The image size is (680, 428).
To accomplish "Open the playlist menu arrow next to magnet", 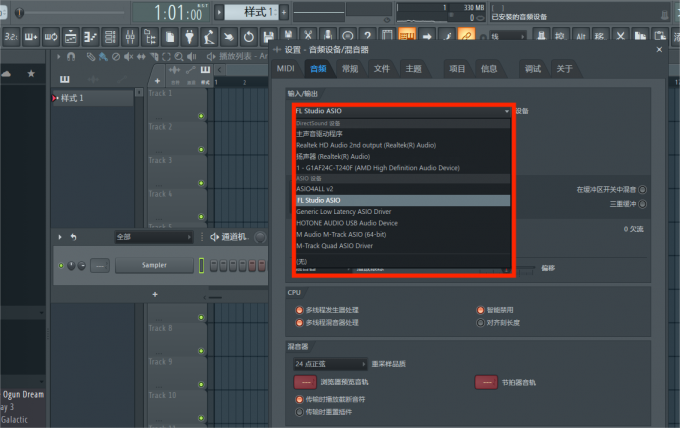I will point(59,56).
